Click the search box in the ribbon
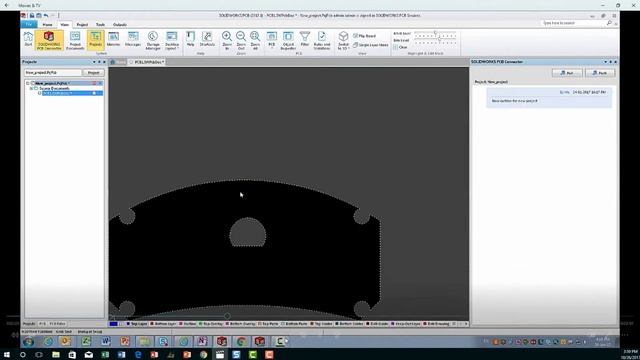The image size is (640, 360). coord(576,23)
